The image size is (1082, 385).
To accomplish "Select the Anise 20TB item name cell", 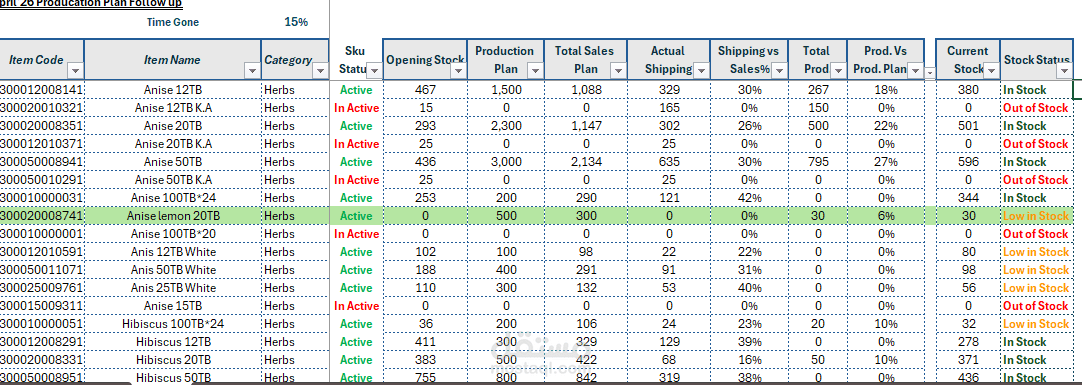I will (173, 126).
